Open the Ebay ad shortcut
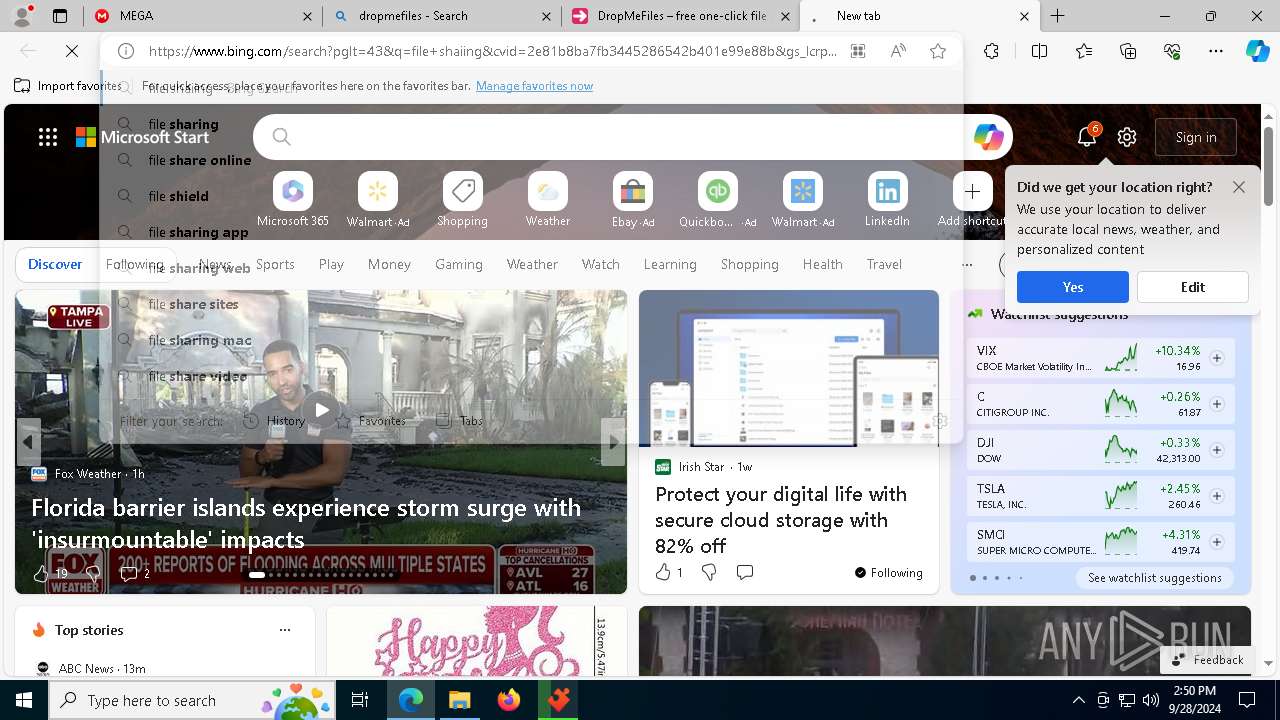 coord(632,200)
